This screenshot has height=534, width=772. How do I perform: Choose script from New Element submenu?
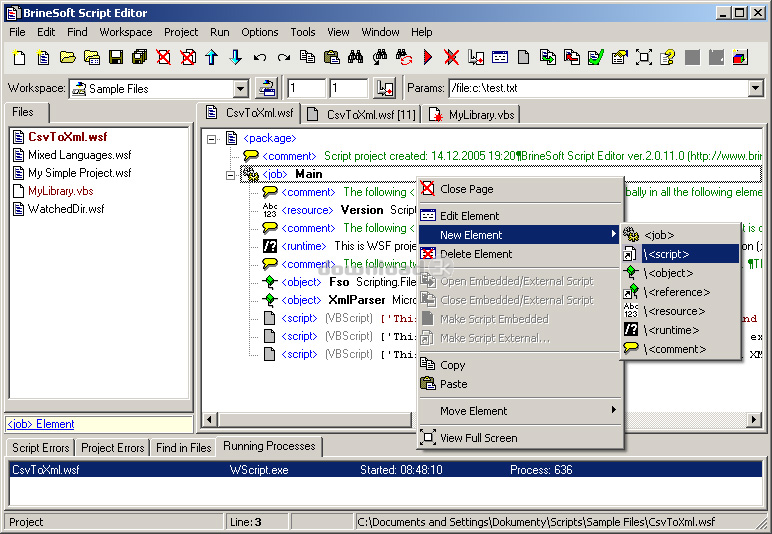[x=680, y=254]
